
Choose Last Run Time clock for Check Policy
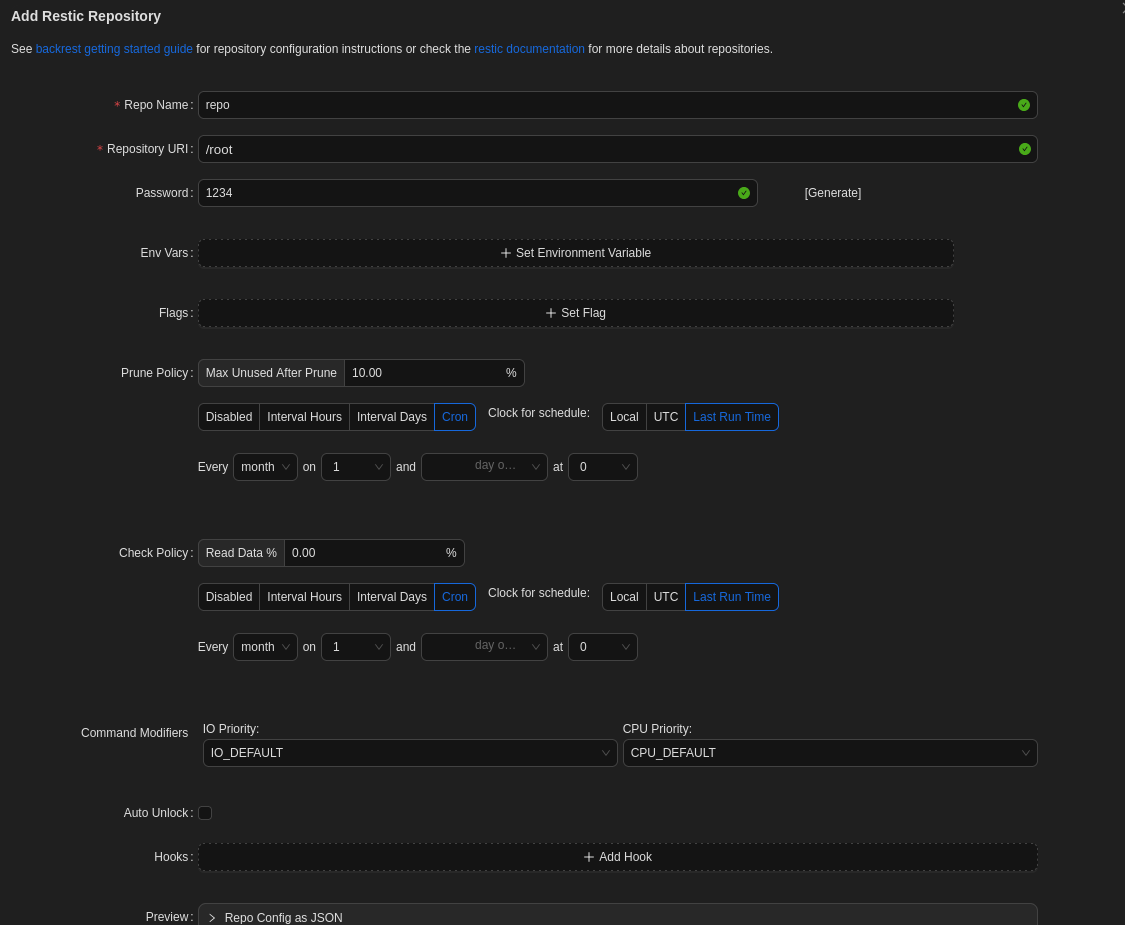coord(732,597)
